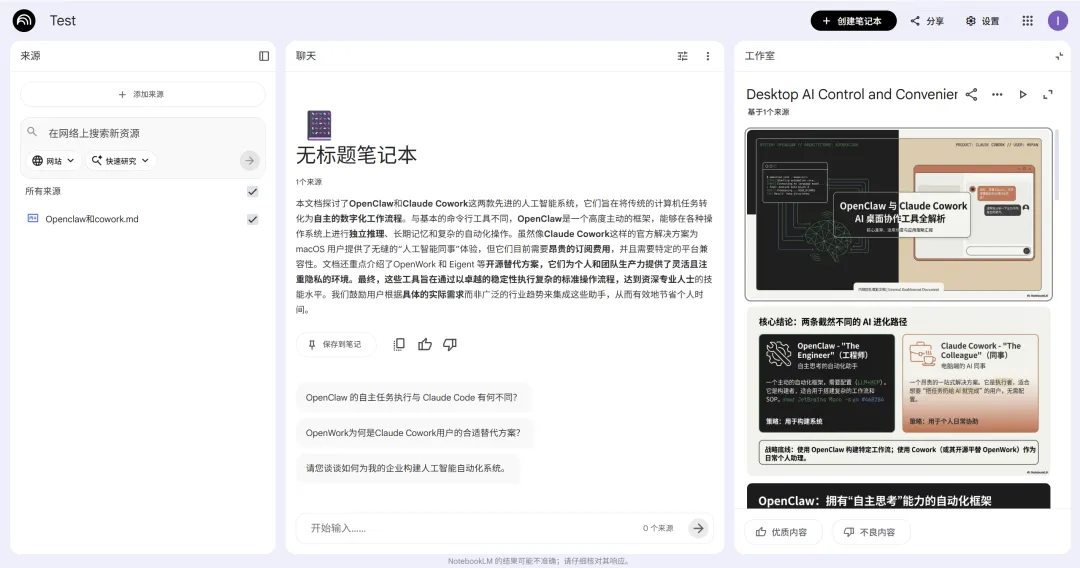Click the OpenClaw 自动化框架 slide thumbnail
Image resolution: width=1080 pixels, height=568 pixels.
[x=898, y=496]
